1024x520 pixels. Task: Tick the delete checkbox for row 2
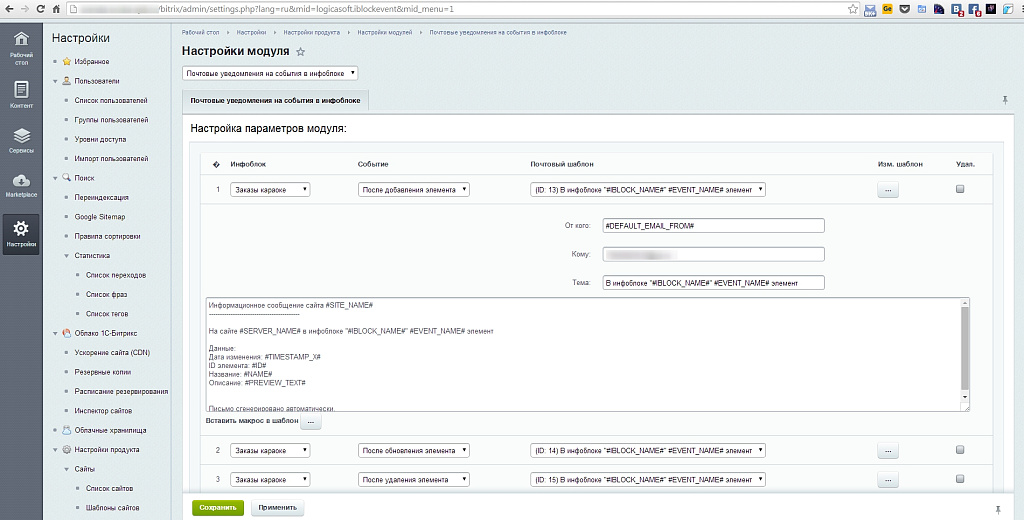pos(960,451)
